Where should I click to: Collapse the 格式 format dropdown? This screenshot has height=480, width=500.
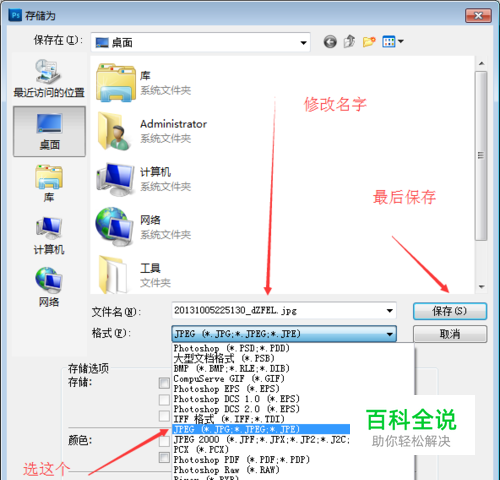[389, 334]
